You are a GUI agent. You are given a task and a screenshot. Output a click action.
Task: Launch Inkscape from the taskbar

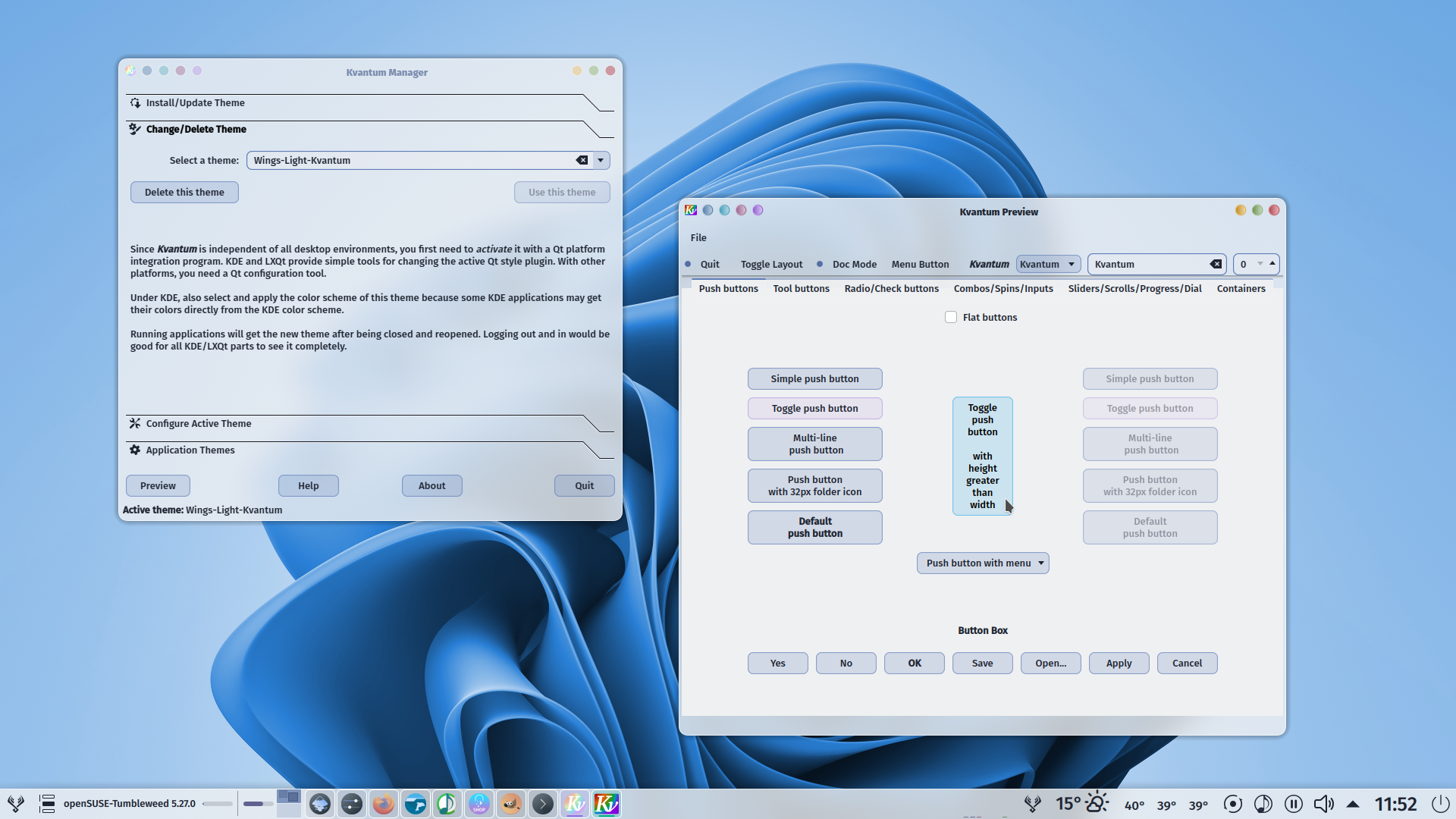[320, 803]
